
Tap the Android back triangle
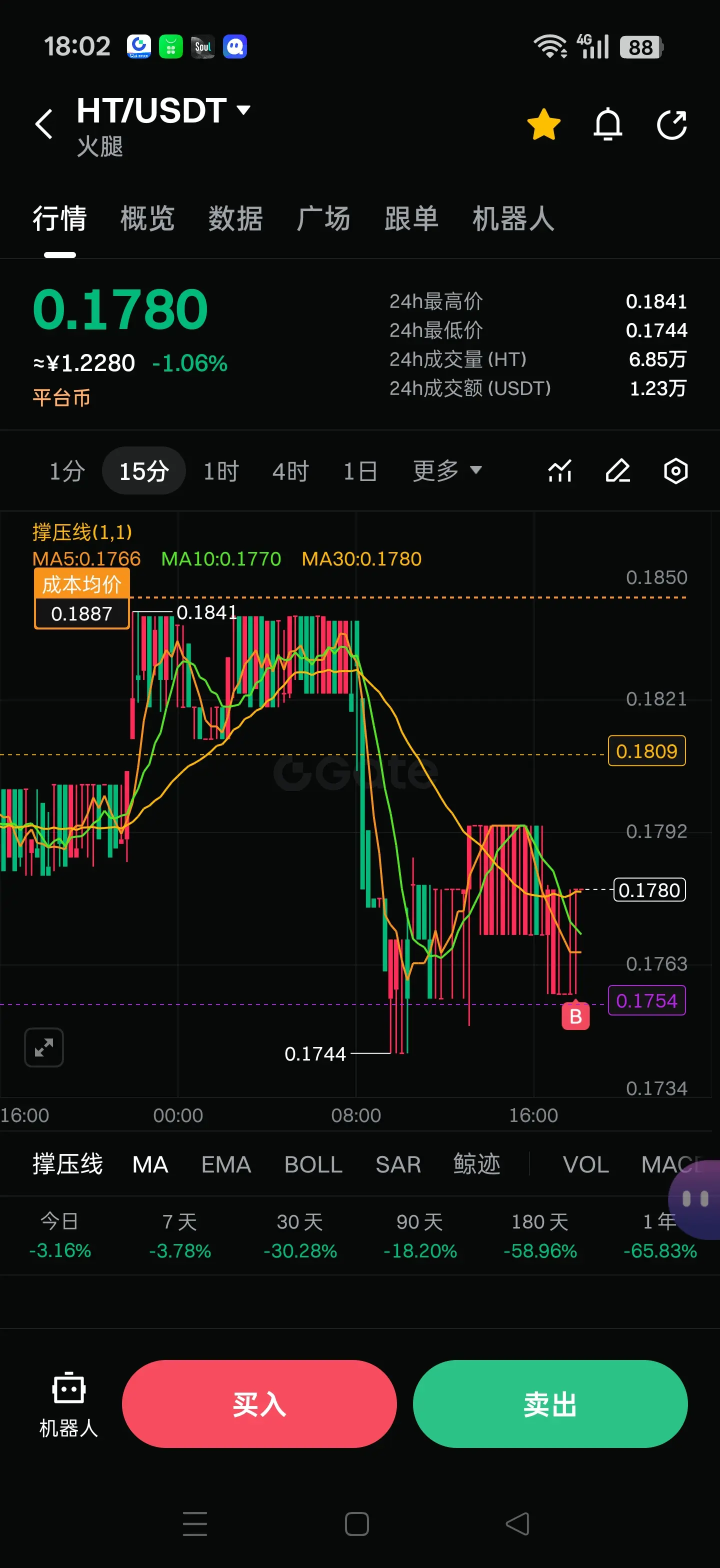[517, 1523]
